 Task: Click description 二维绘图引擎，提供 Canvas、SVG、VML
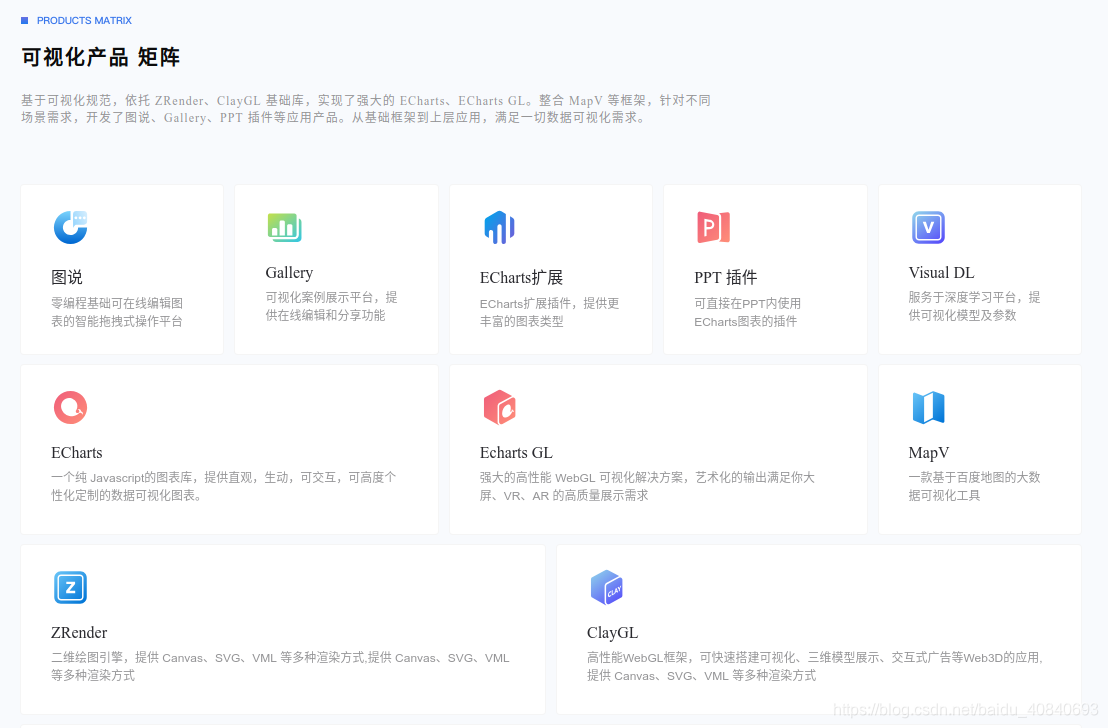(x=280, y=667)
